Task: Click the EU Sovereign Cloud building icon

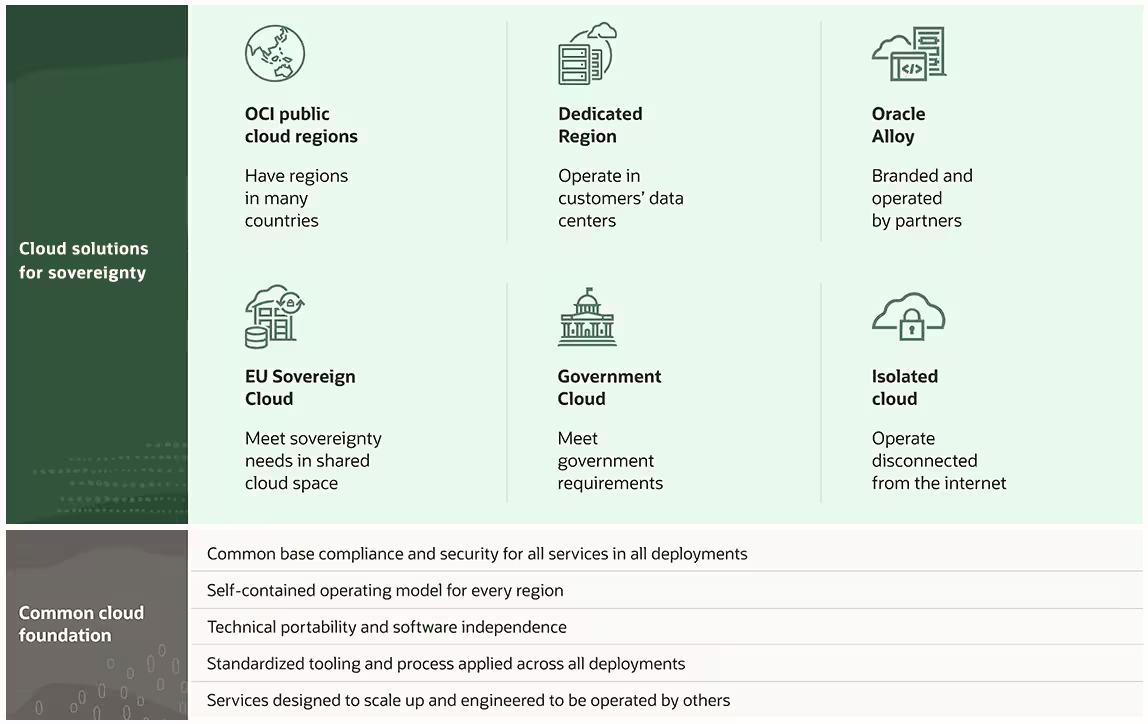Action: point(274,316)
